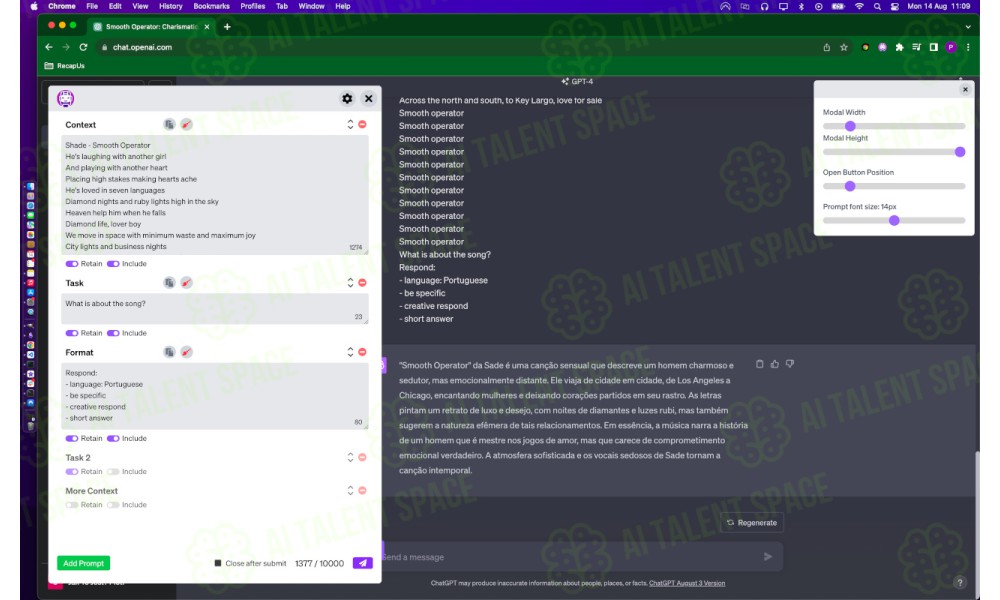Bookmark this page with the star icon
The width and height of the screenshot is (1000, 600).
[x=844, y=47]
